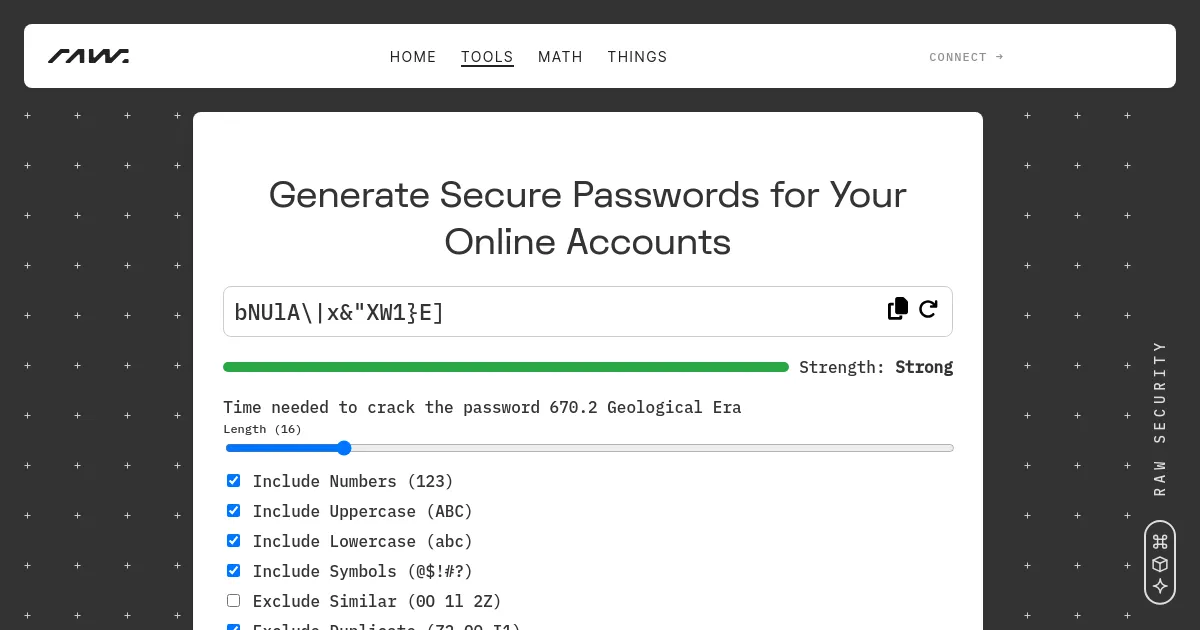This screenshot has width=1200, height=630.
Task: Click the RAW logo
Action: point(88,56)
